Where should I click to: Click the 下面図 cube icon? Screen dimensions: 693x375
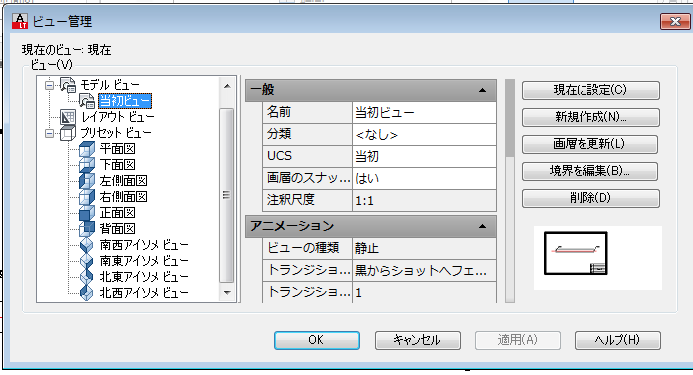coord(87,165)
